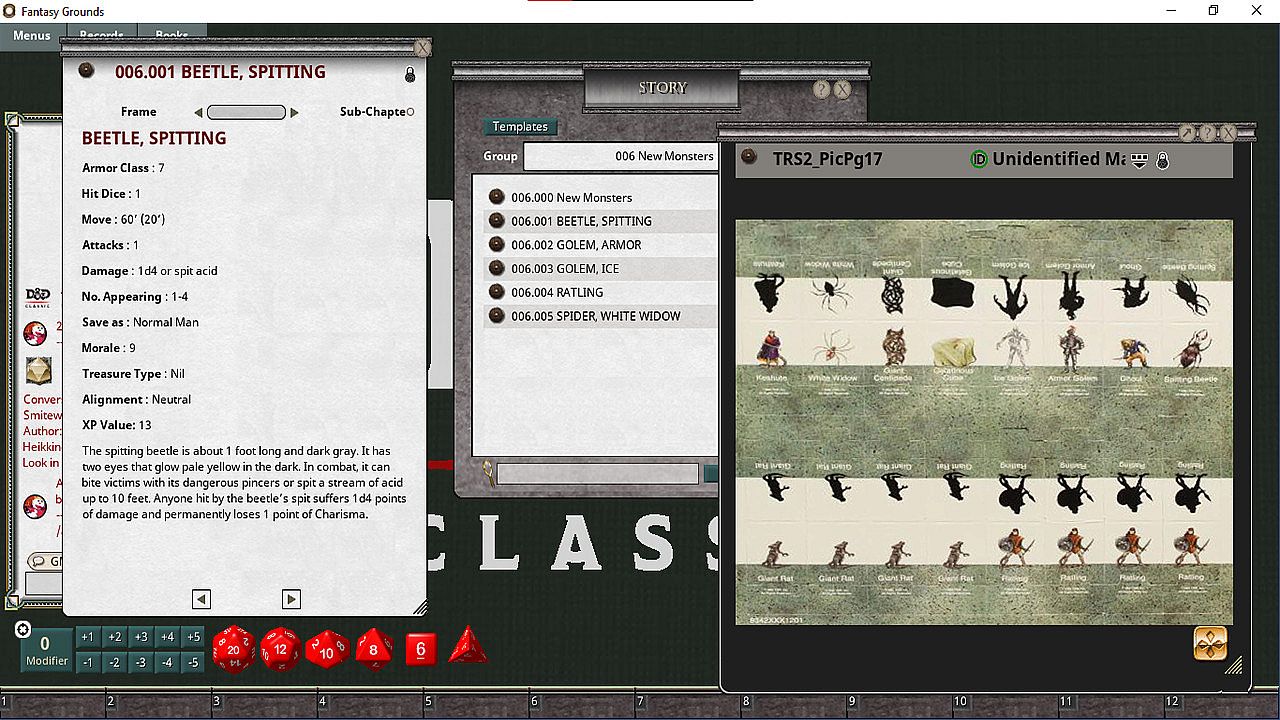Screen dimensions: 1280x720
Task: Open the Group dropdown showing 006 New Monsters
Action: tap(622, 156)
